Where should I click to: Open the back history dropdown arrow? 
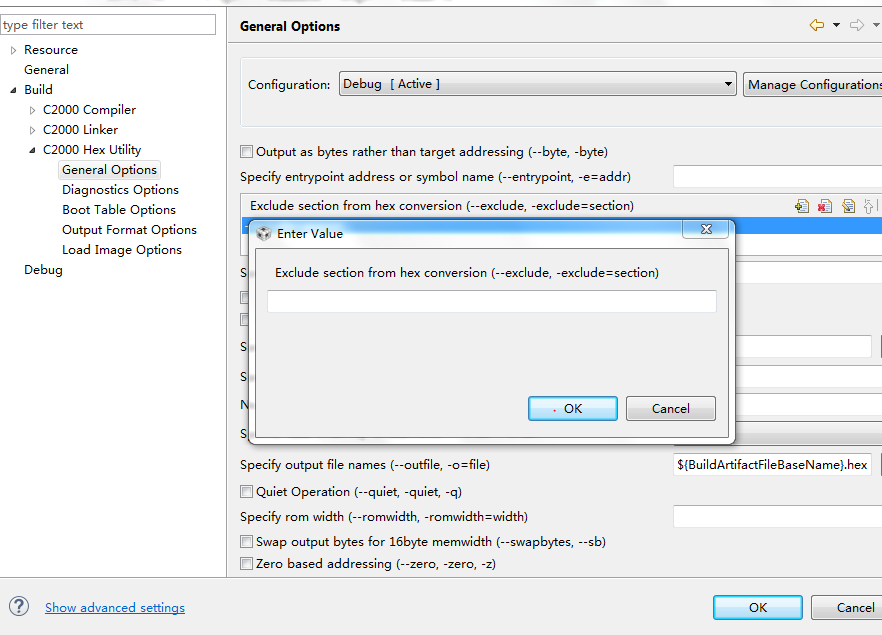(x=836, y=25)
